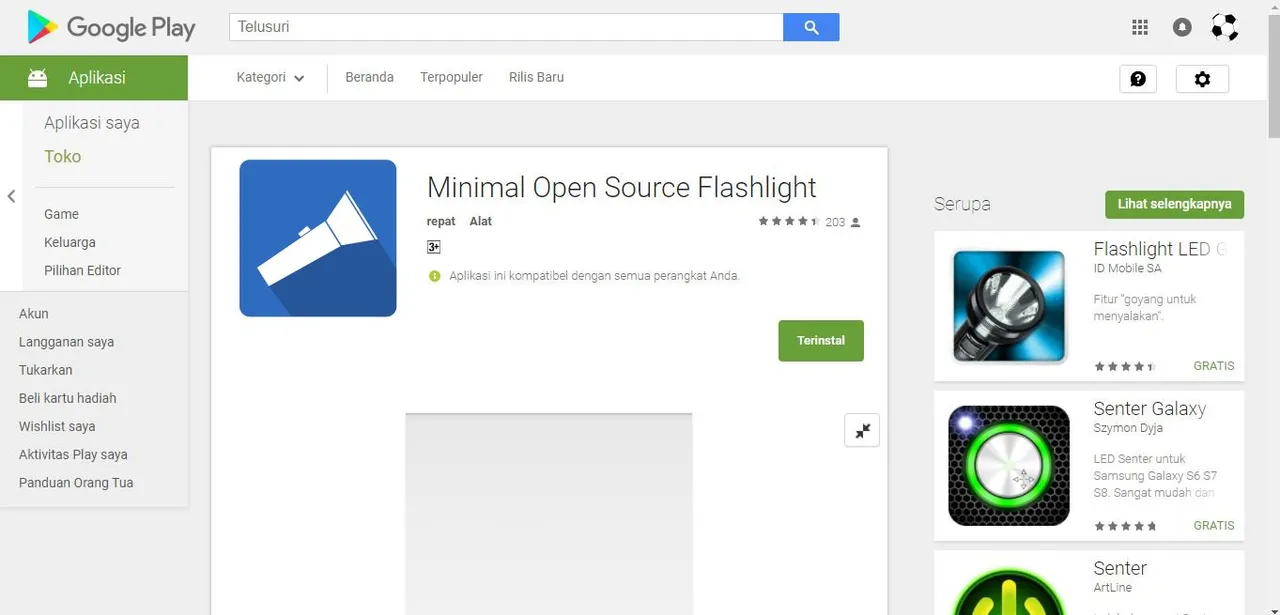The image size is (1280, 615).
Task: Open Flashlight LED app thumbnail
Action: coord(1009,306)
